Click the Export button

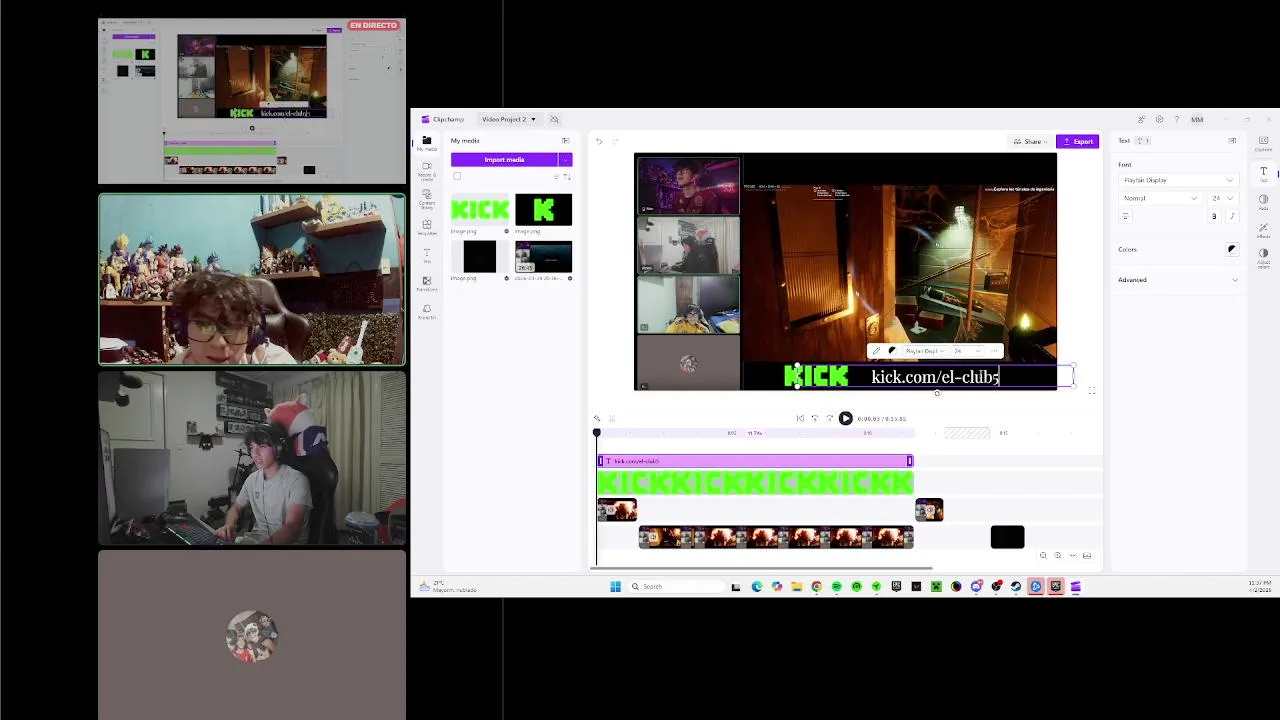[1078, 142]
